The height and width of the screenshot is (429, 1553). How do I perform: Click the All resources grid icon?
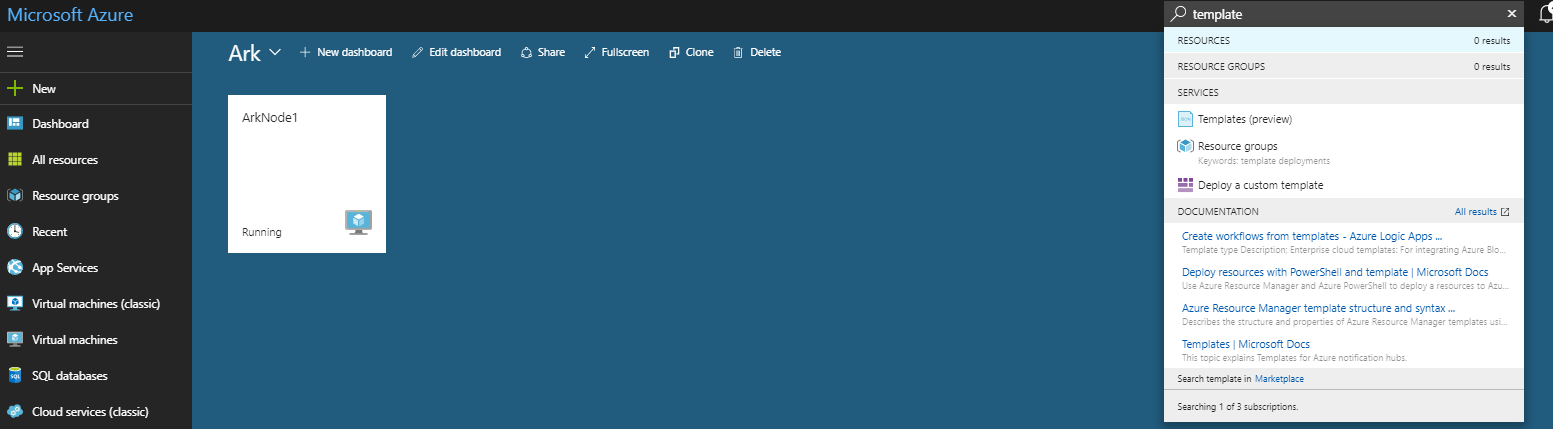tap(15, 160)
